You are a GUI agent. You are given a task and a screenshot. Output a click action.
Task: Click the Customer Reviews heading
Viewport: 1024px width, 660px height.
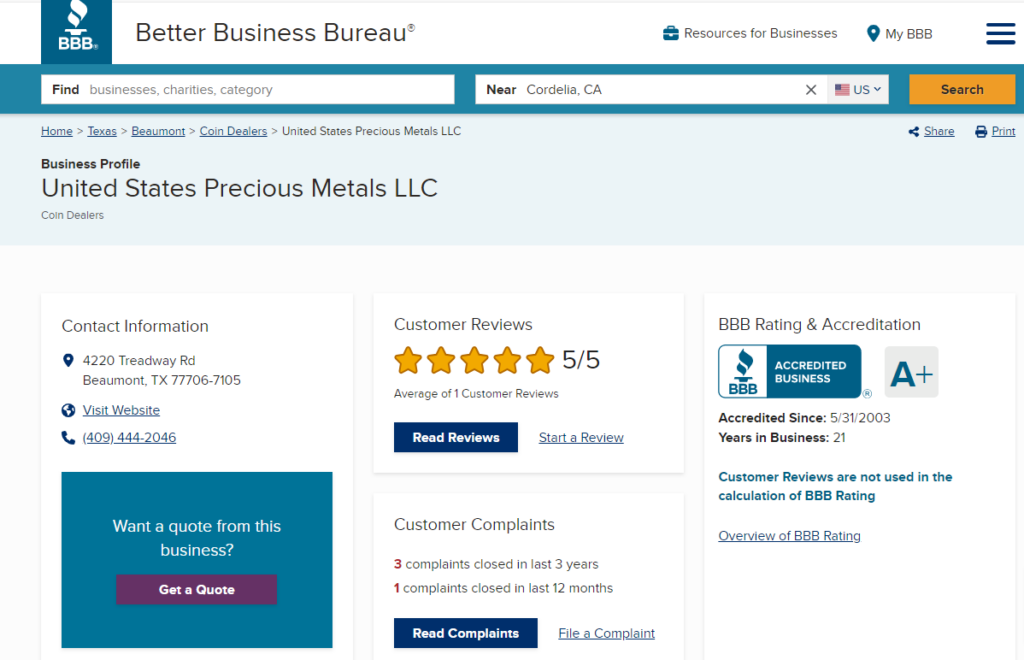[463, 324]
